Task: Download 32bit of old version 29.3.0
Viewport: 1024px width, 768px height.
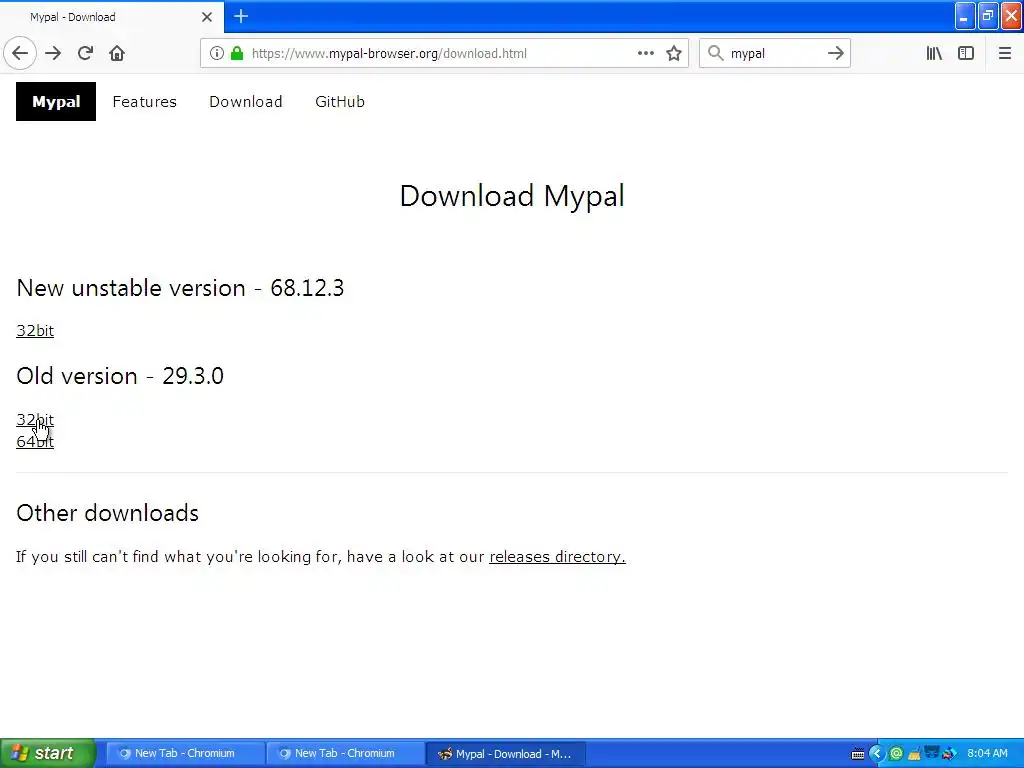Action: tap(35, 419)
